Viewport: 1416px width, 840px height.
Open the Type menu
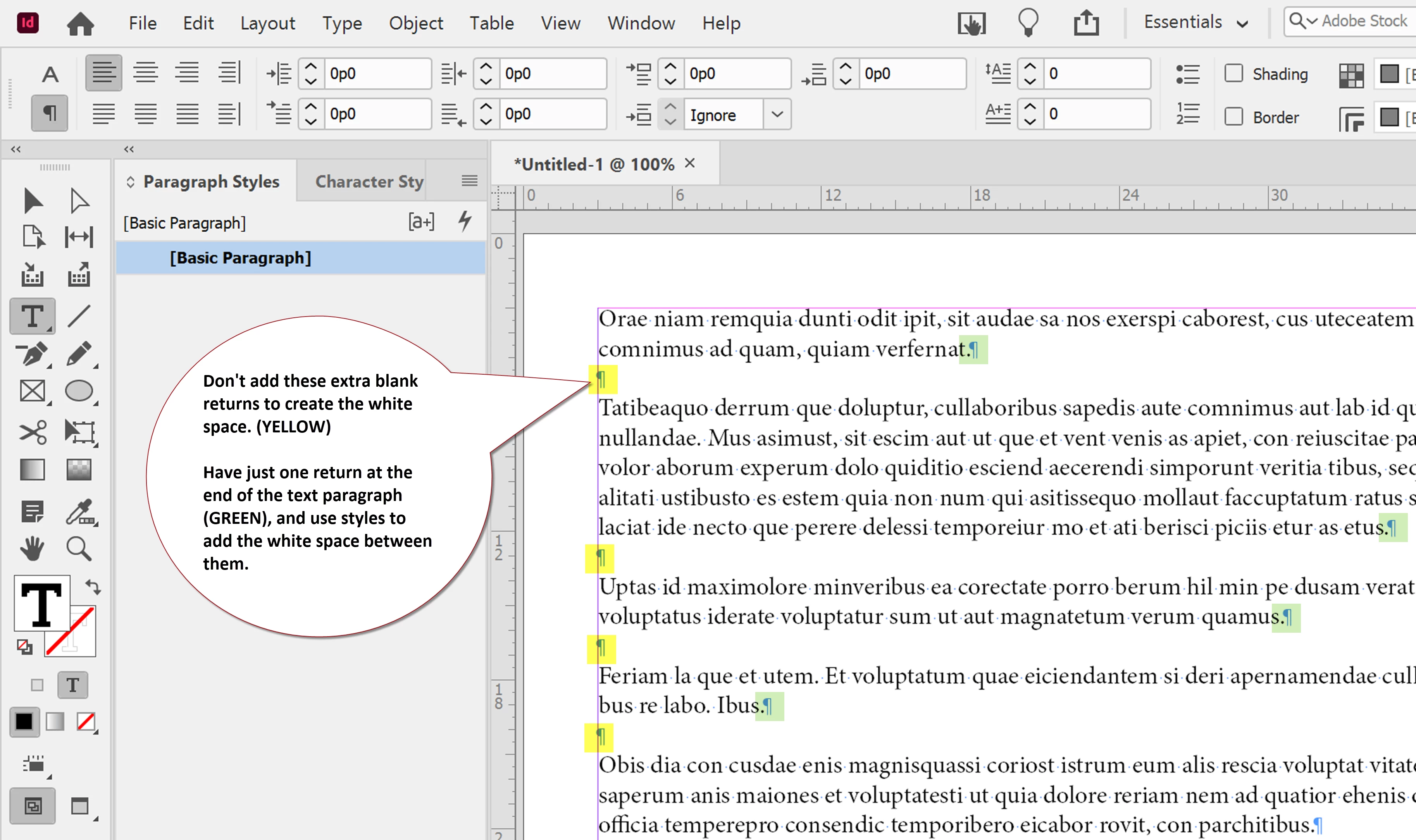click(342, 24)
